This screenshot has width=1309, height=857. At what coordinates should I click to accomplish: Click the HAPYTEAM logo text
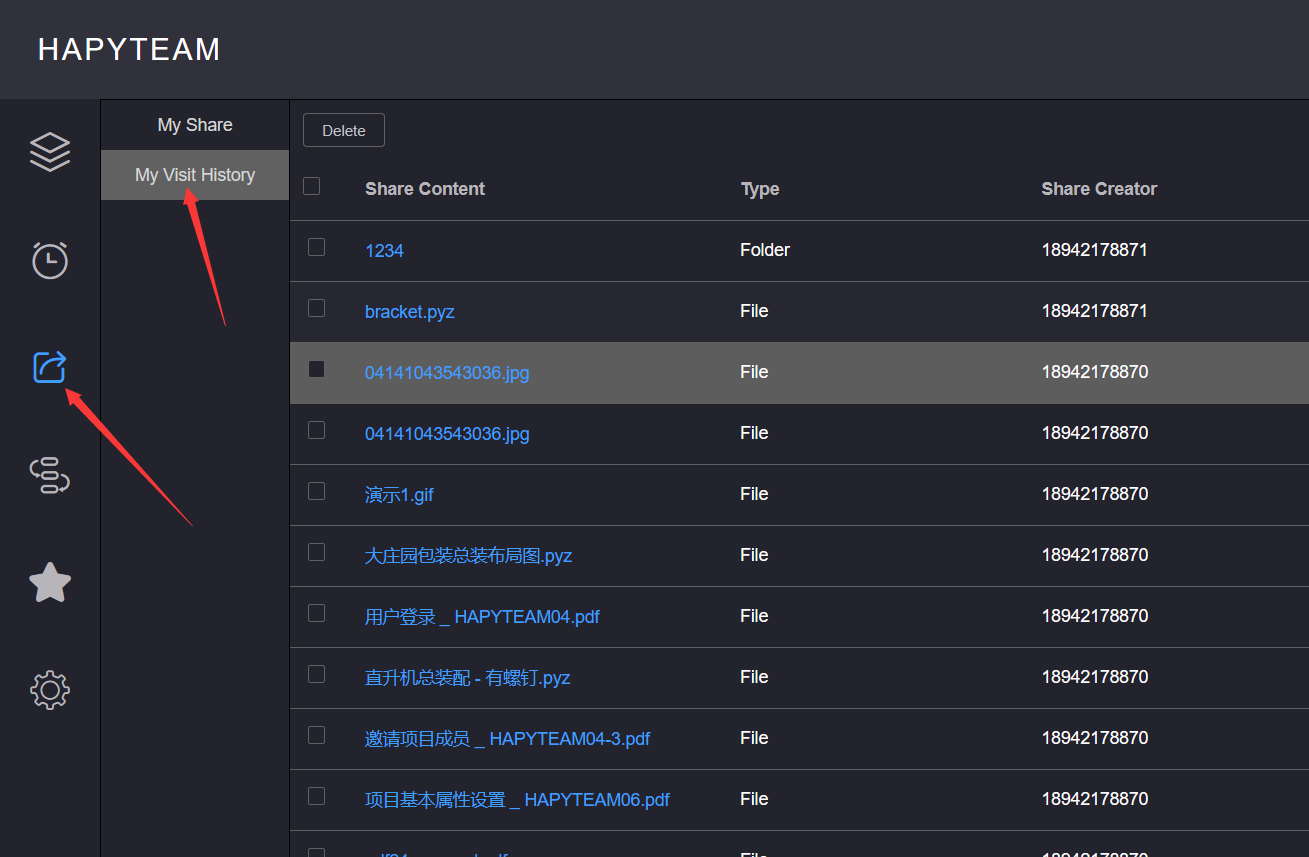point(129,49)
